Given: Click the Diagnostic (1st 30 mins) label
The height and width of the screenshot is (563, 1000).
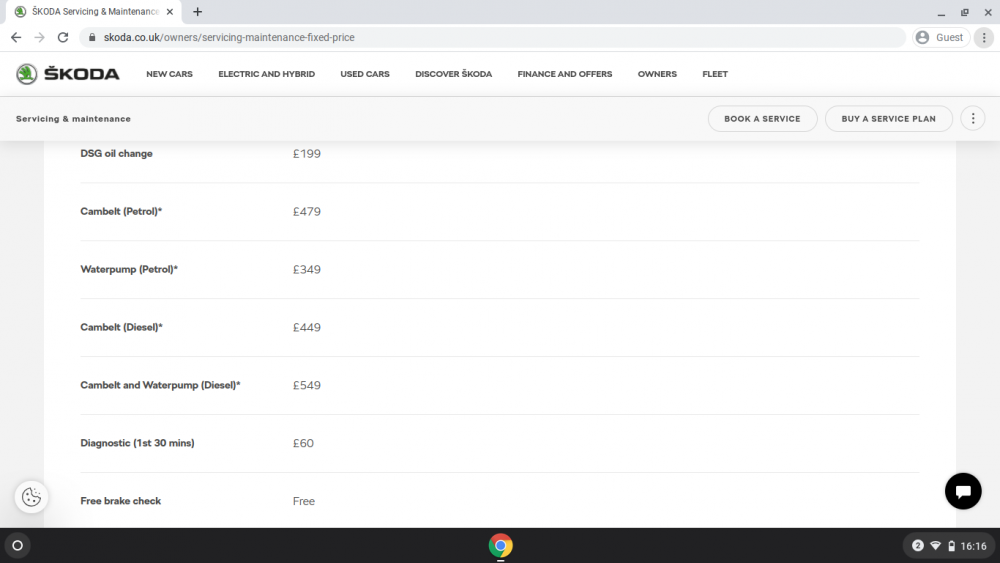Looking at the screenshot, I should tap(137, 443).
